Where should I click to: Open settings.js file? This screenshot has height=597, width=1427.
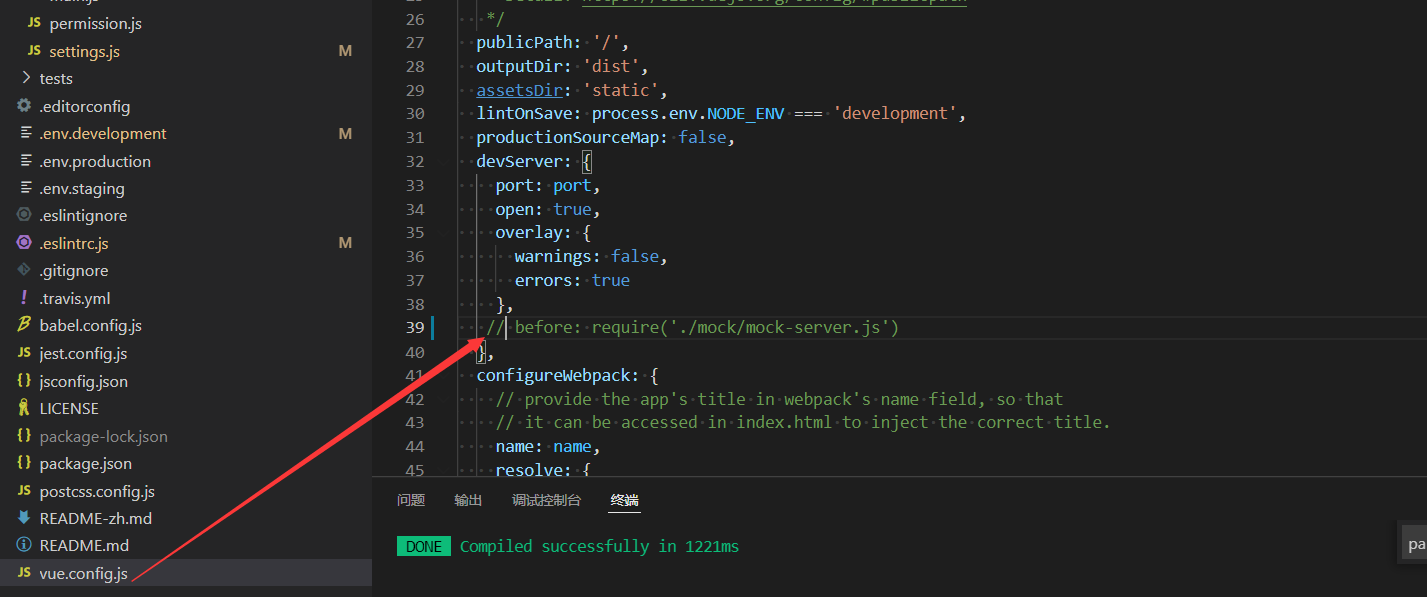(84, 51)
